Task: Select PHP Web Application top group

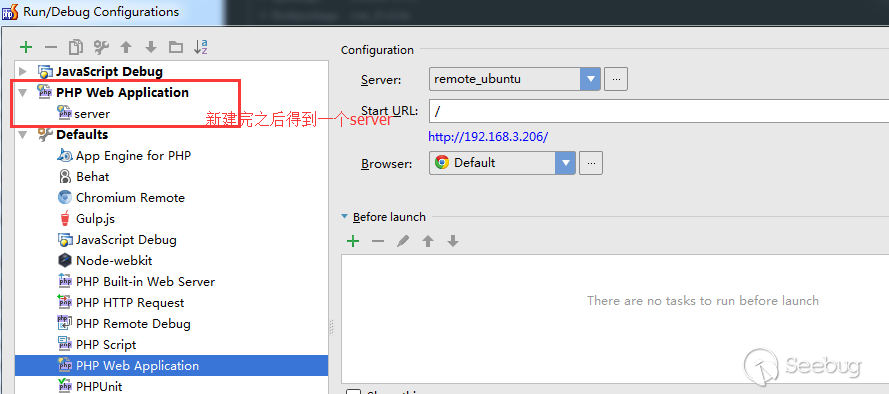Action: pyautogui.click(x=113, y=92)
